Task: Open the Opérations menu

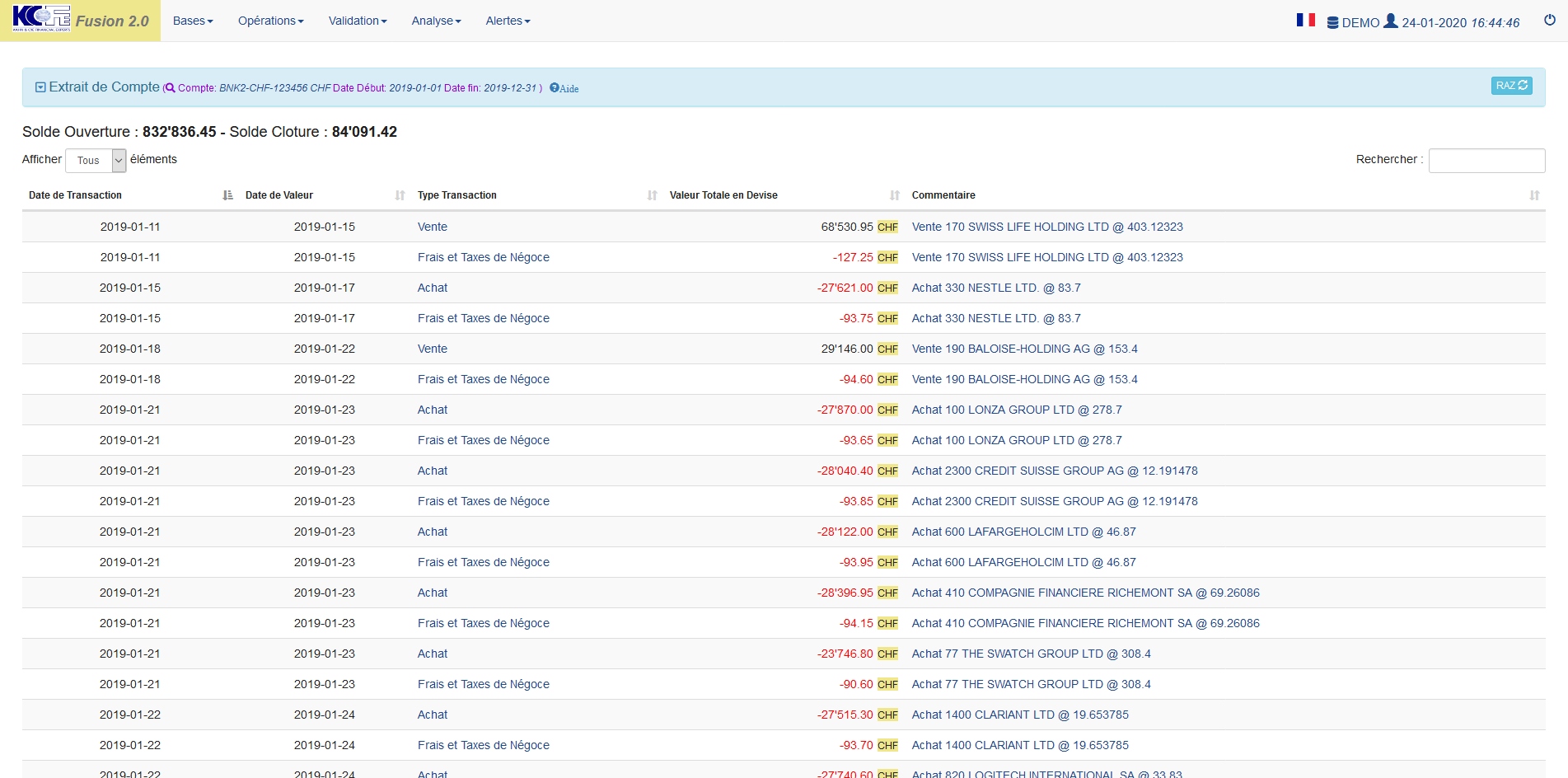Action: coord(270,21)
